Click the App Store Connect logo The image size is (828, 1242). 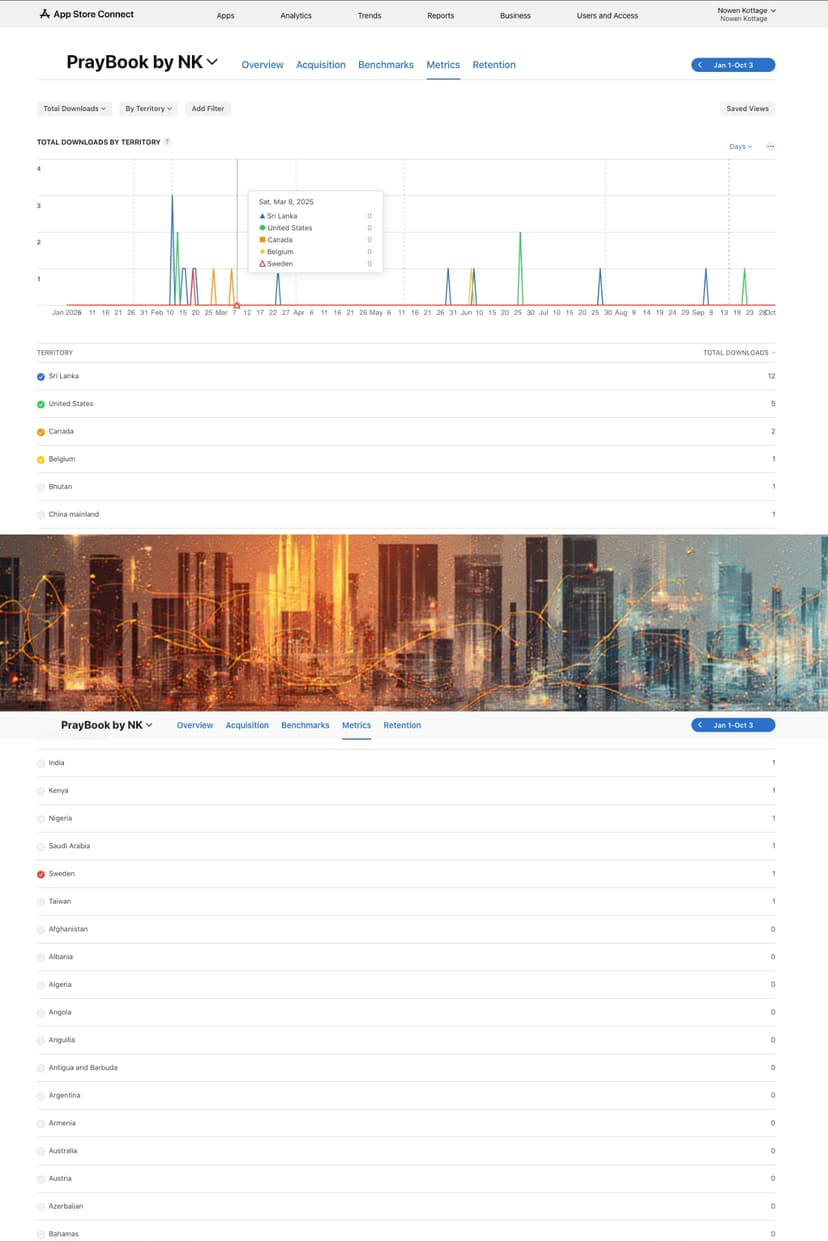86,14
